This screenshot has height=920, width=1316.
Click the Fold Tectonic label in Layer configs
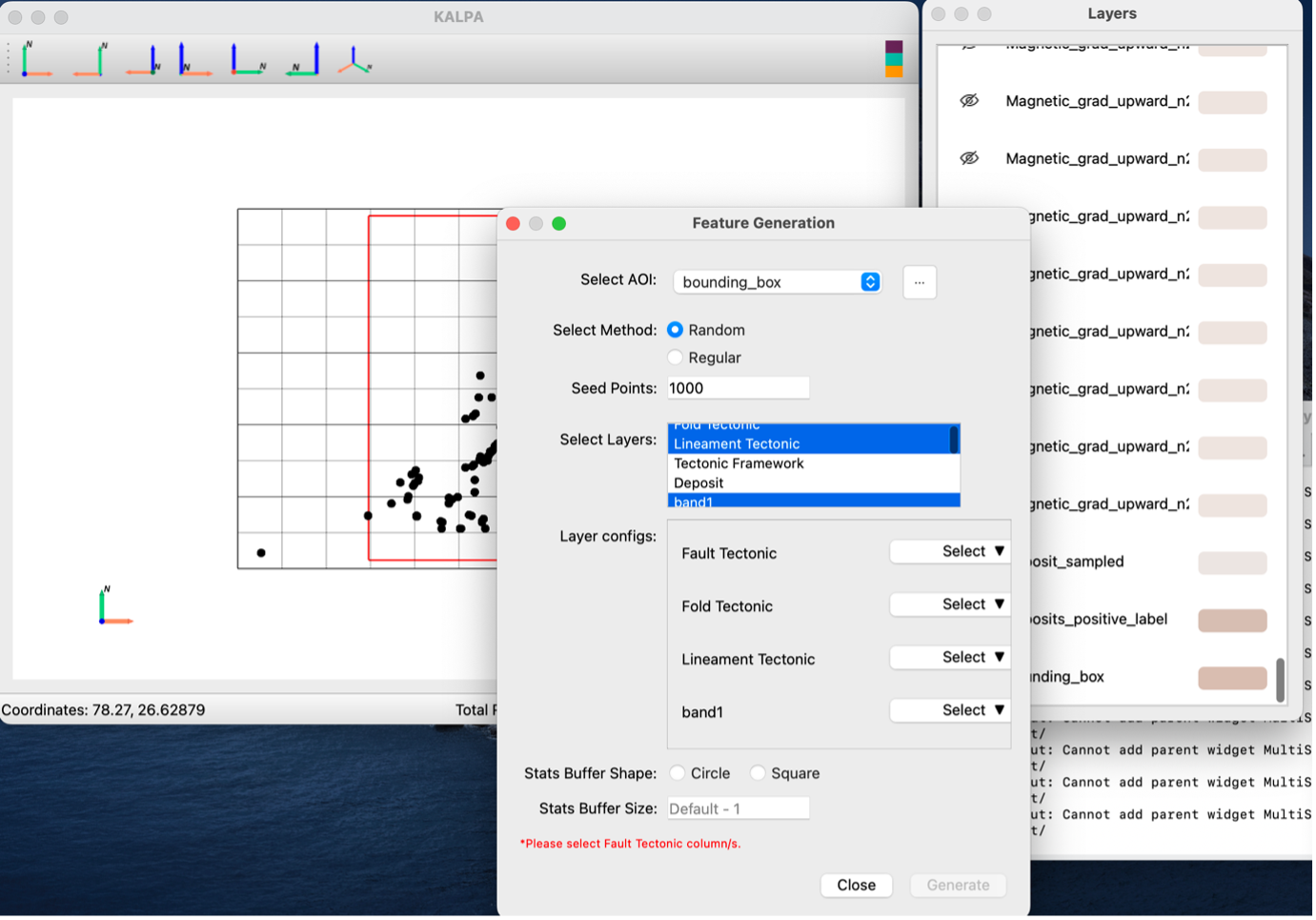click(727, 606)
